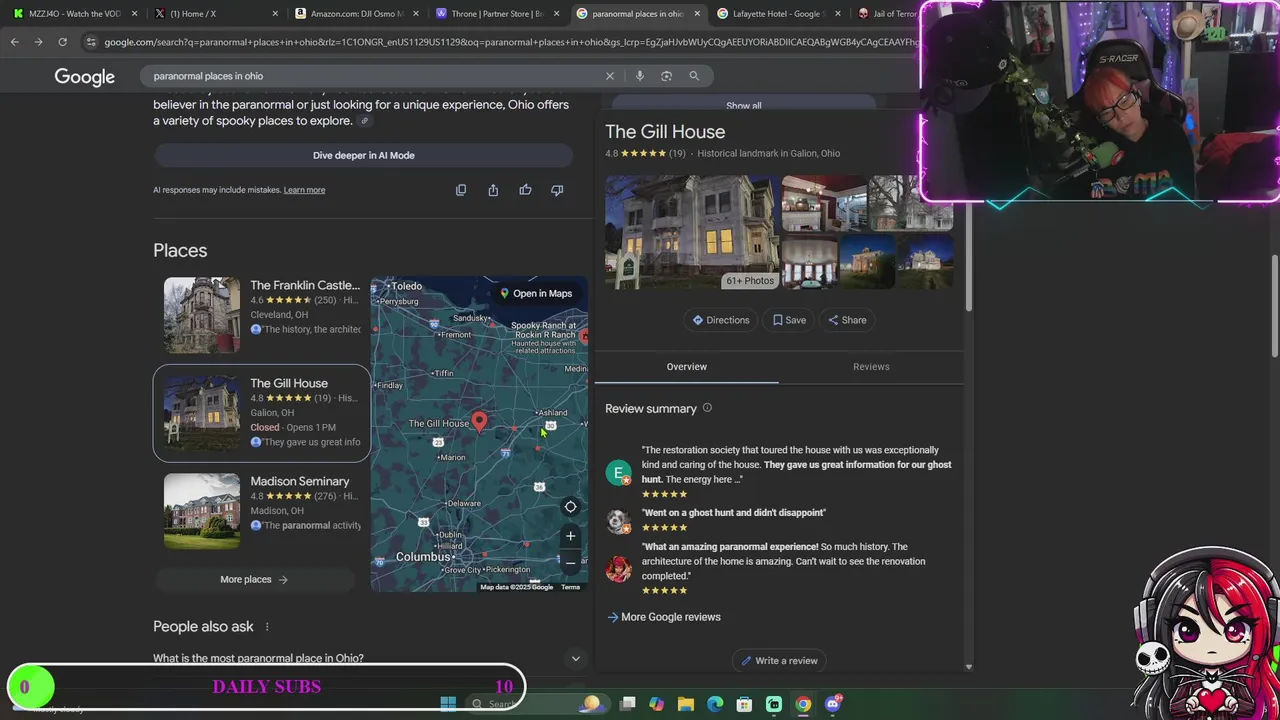
Task: Click Show all button above Gill House
Action: click(x=743, y=105)
